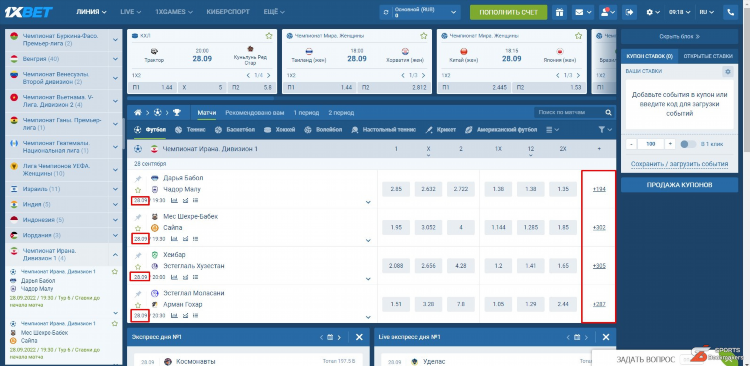This screenshot has width=750, height=366.
Task: Collapse Чемпионат Ирана Дивизион 1 in sidebar
Action: pyautogui.click(x=115, y=255)
